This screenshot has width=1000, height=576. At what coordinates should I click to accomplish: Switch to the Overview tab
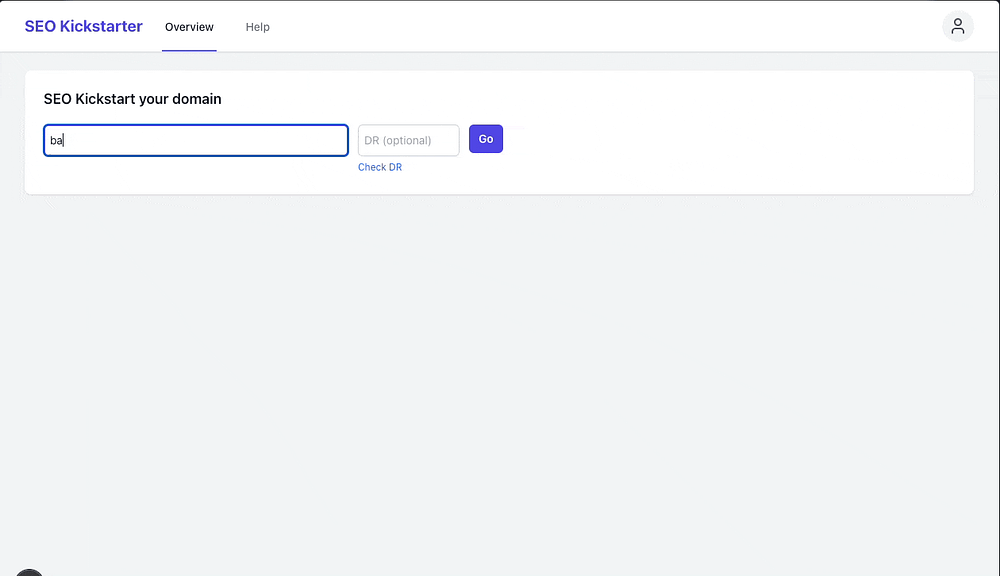tap(189, 27)
